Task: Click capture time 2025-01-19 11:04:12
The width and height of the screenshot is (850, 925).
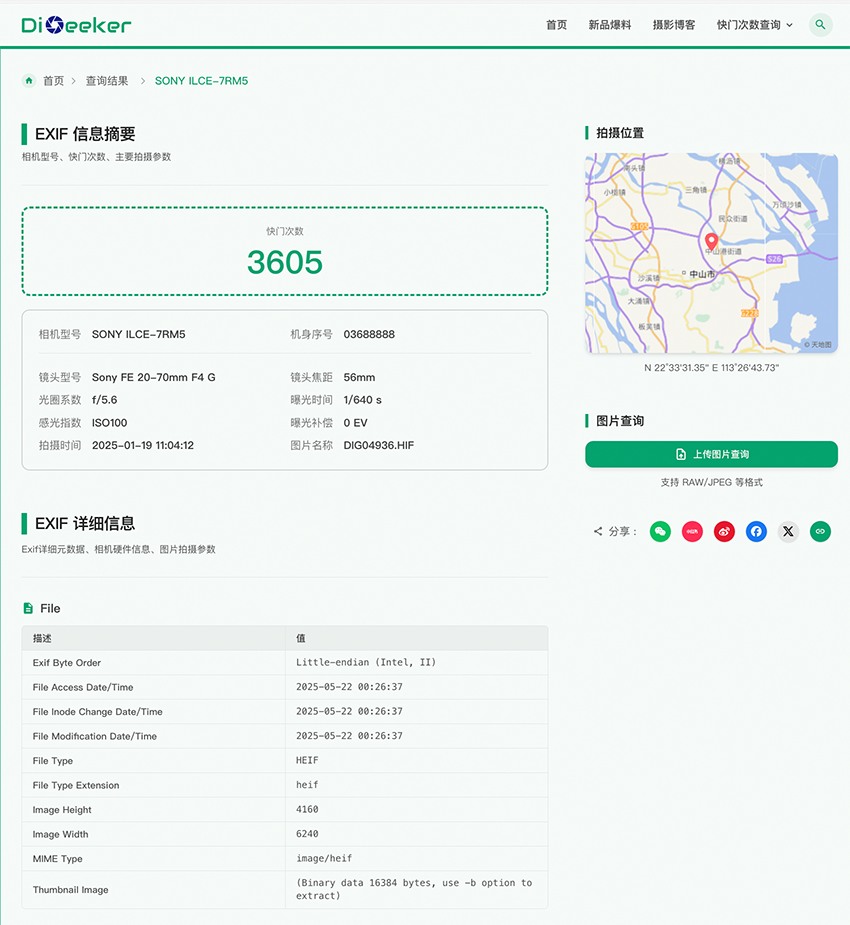Action: point(143,445)
